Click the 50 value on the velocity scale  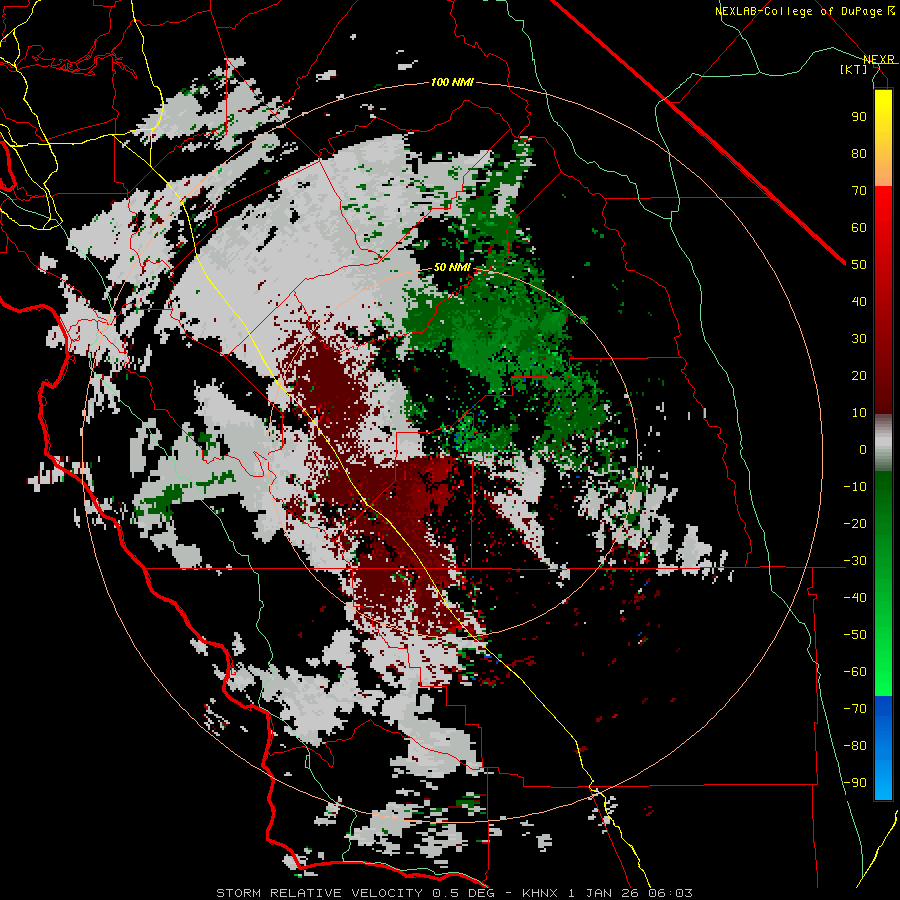[859, 265]
